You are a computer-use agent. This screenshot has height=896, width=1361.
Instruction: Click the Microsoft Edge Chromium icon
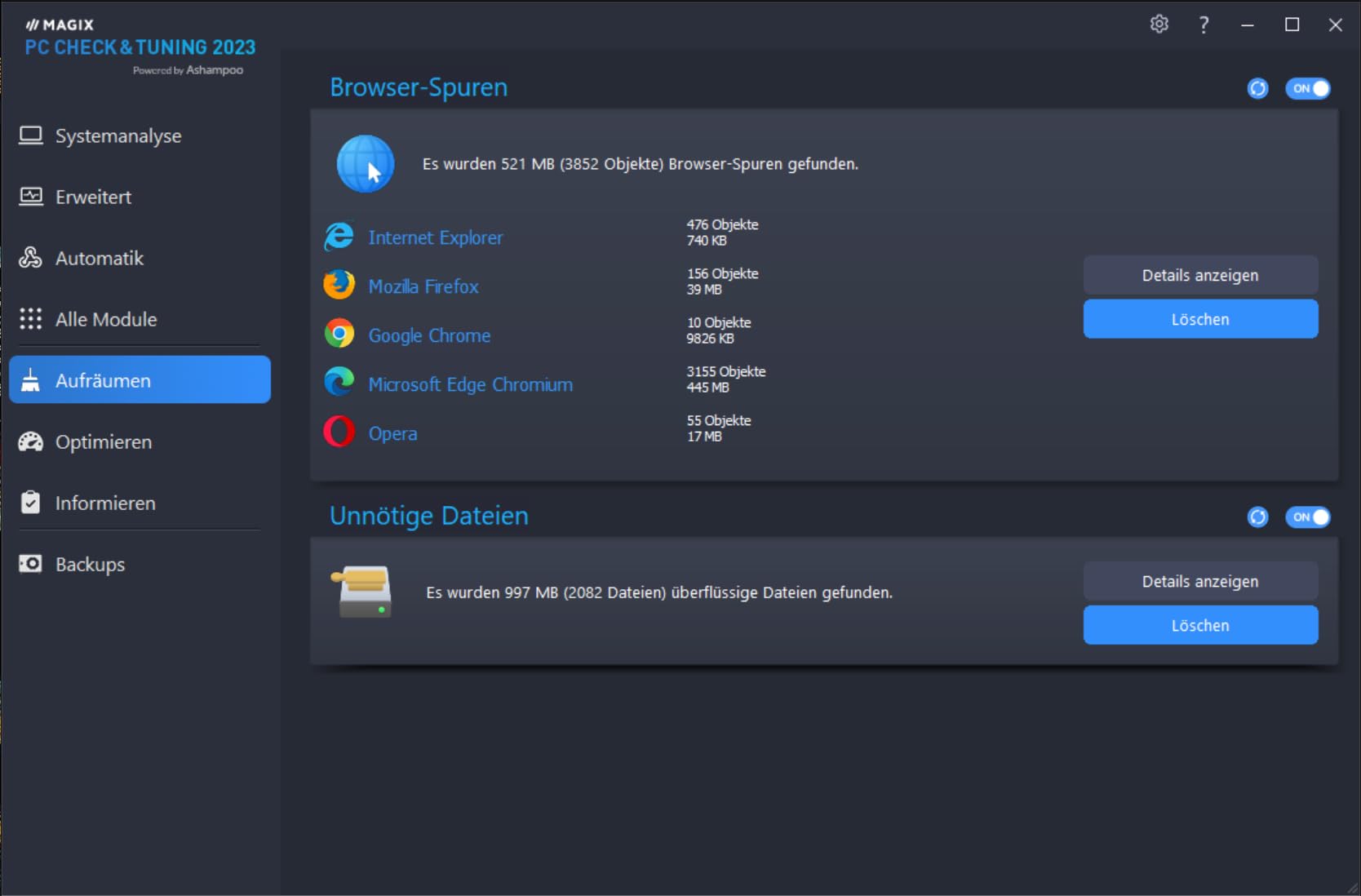tap(339, 382)
